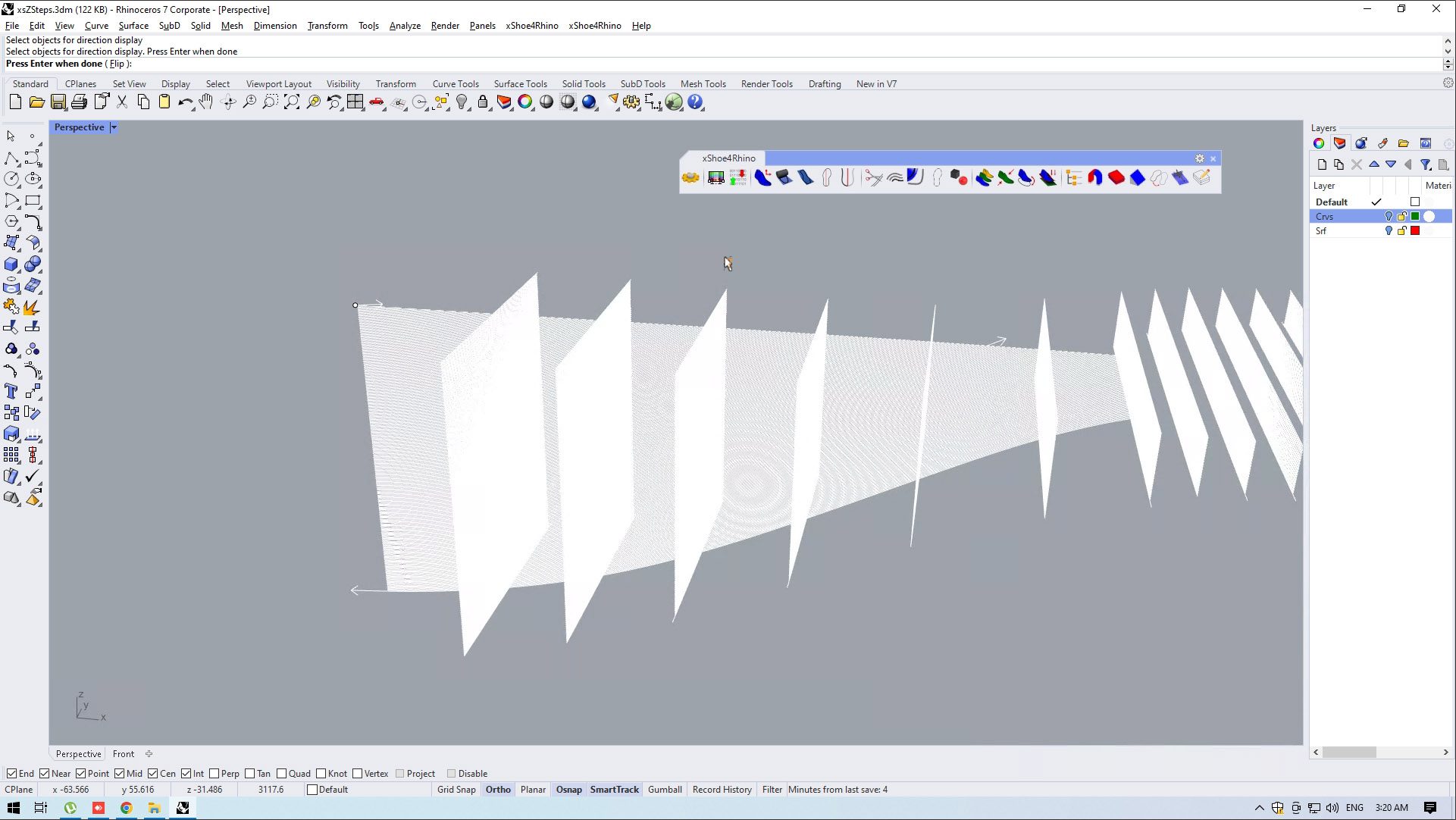Open xShoe4Rhino toolbar gear options
This screenshot has width=1456, height=820.
[x=1199, y=158]
